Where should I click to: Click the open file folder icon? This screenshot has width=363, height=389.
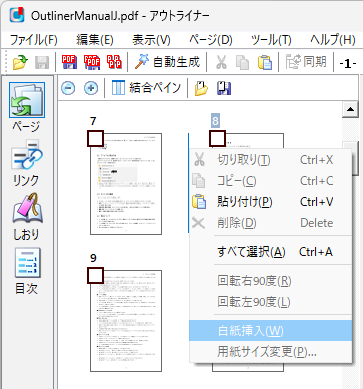coord(20,62)
